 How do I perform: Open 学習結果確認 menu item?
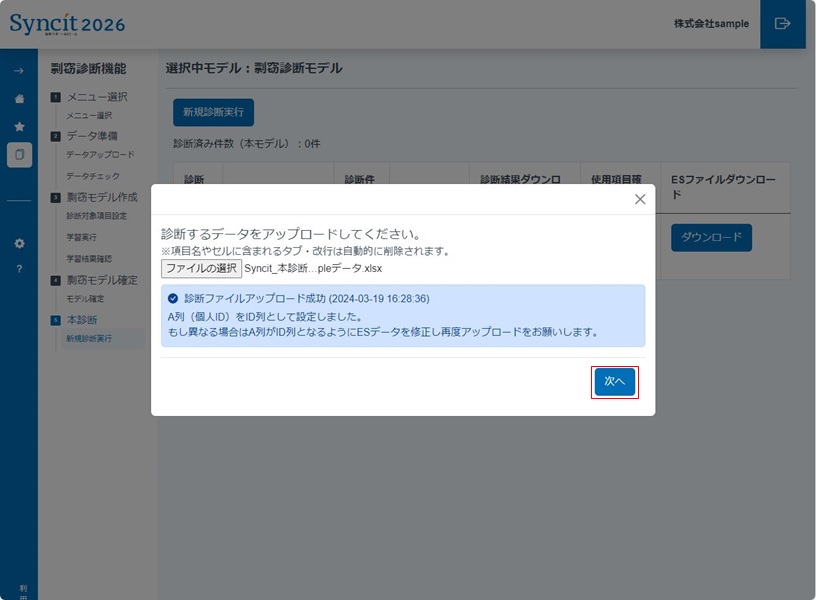(x=89, y=258)
